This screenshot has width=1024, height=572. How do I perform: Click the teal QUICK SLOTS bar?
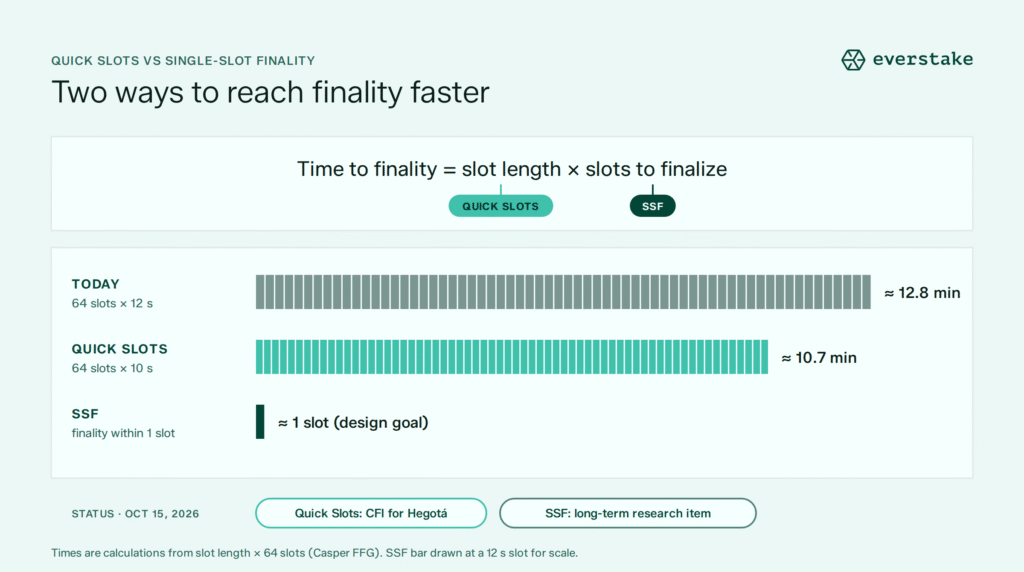point(511,357)
